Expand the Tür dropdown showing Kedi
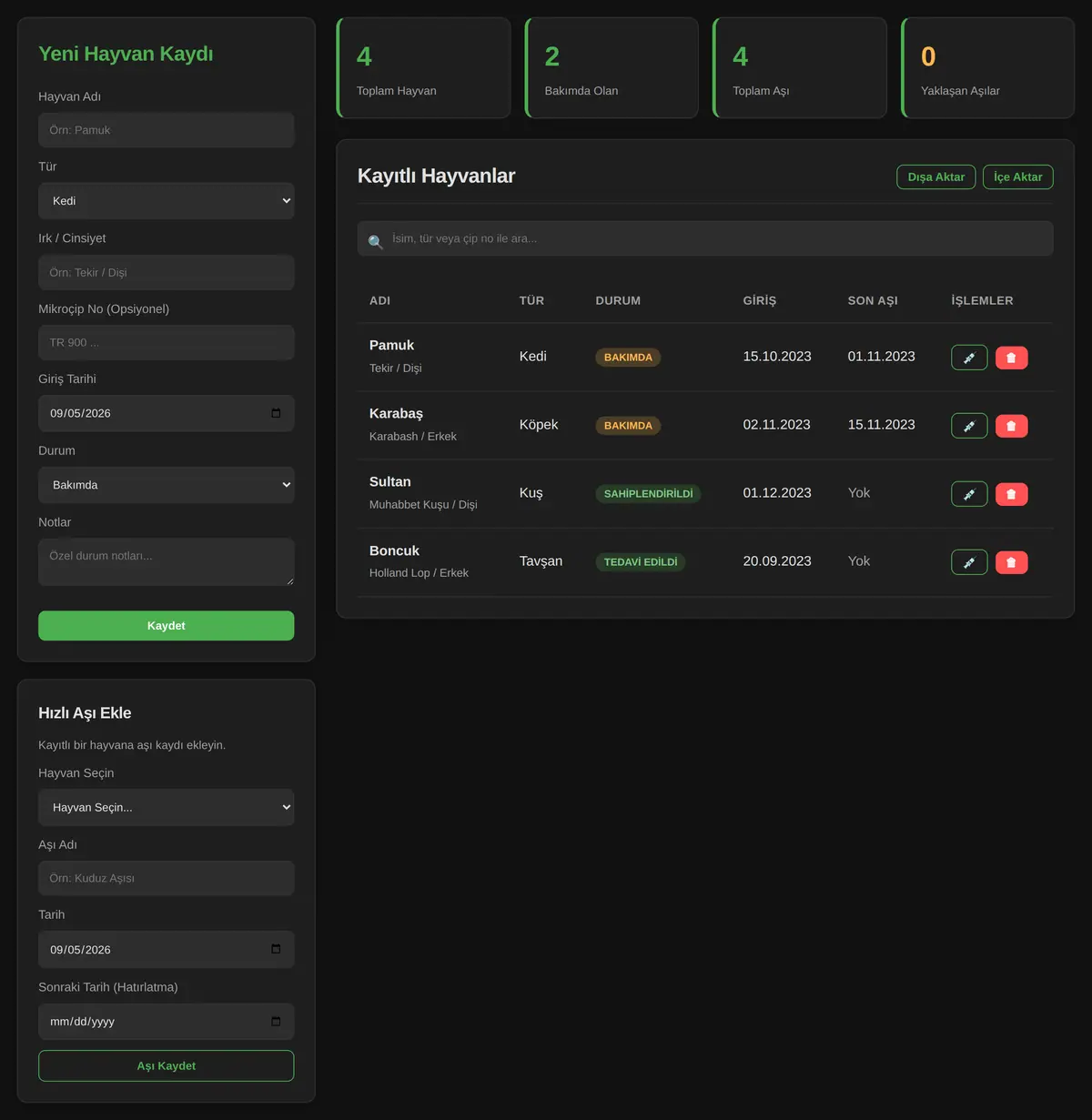 point(167,201)
